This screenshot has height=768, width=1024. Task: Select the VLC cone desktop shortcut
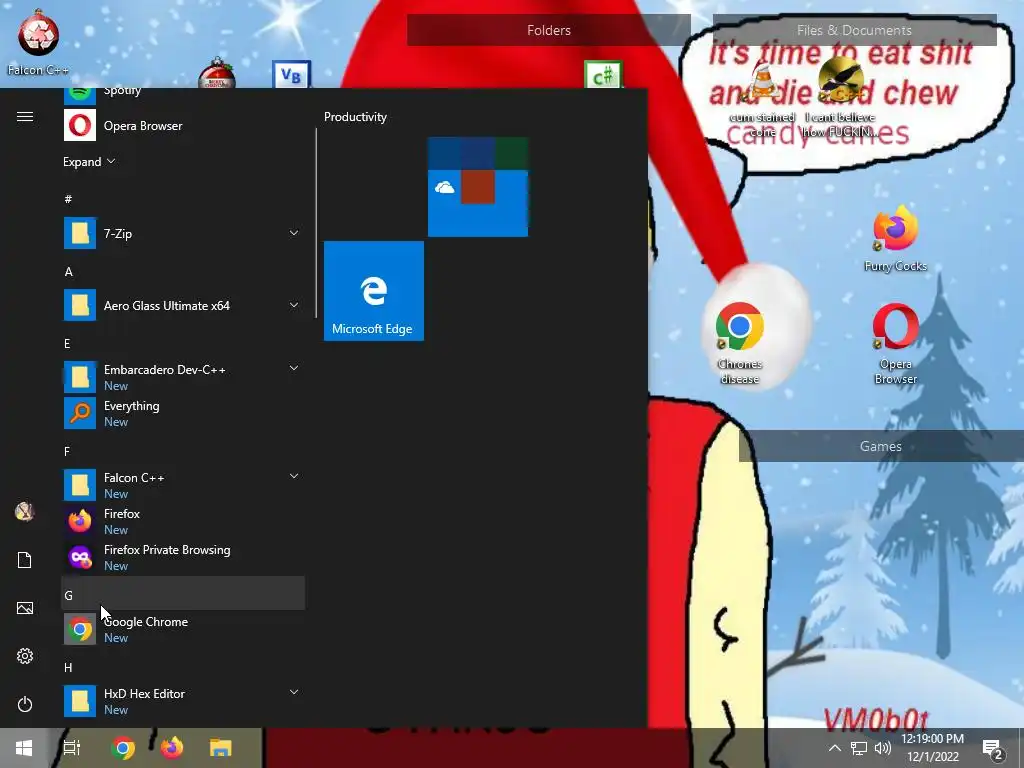[762, 98]
